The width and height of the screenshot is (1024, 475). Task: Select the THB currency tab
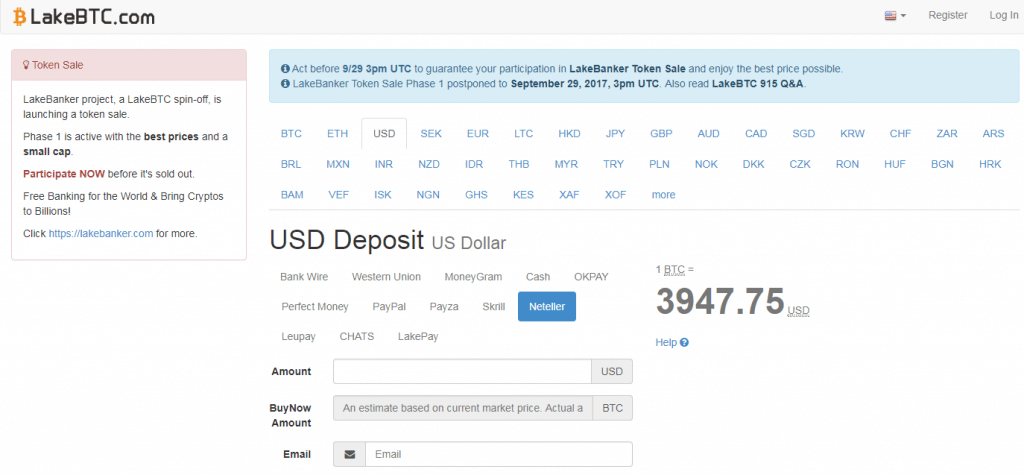(x=519, y=164)
